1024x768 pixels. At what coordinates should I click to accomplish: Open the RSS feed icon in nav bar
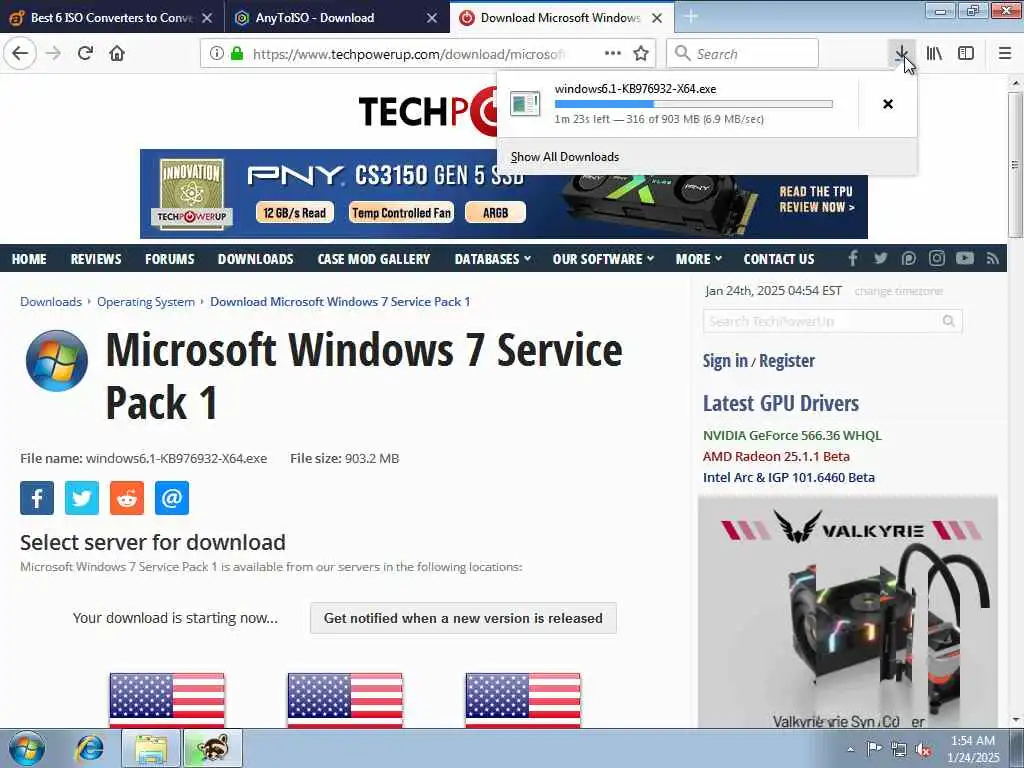[x=993, y=259]
